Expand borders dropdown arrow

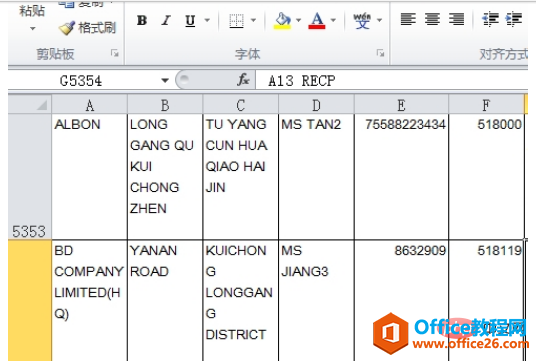[x=253, y=21]
